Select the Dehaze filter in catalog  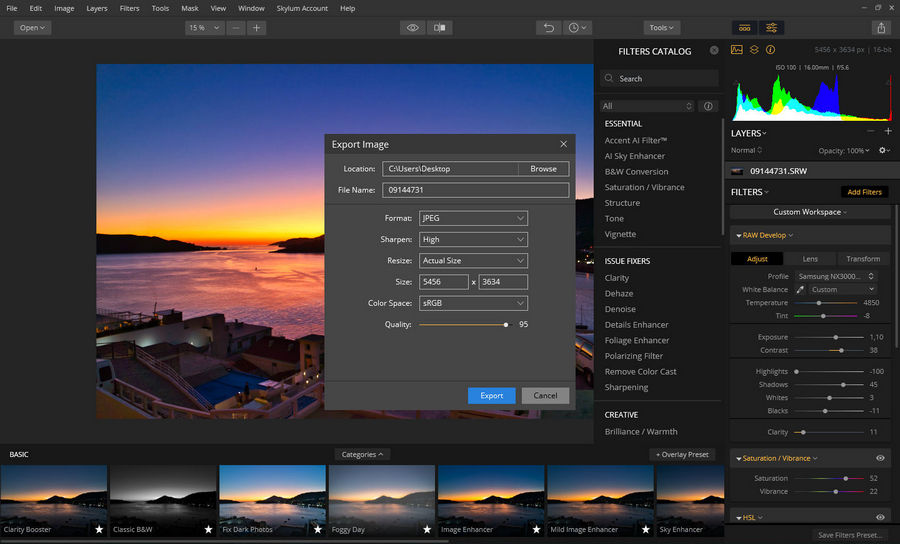pyautogui.click(x=619, y=293)
